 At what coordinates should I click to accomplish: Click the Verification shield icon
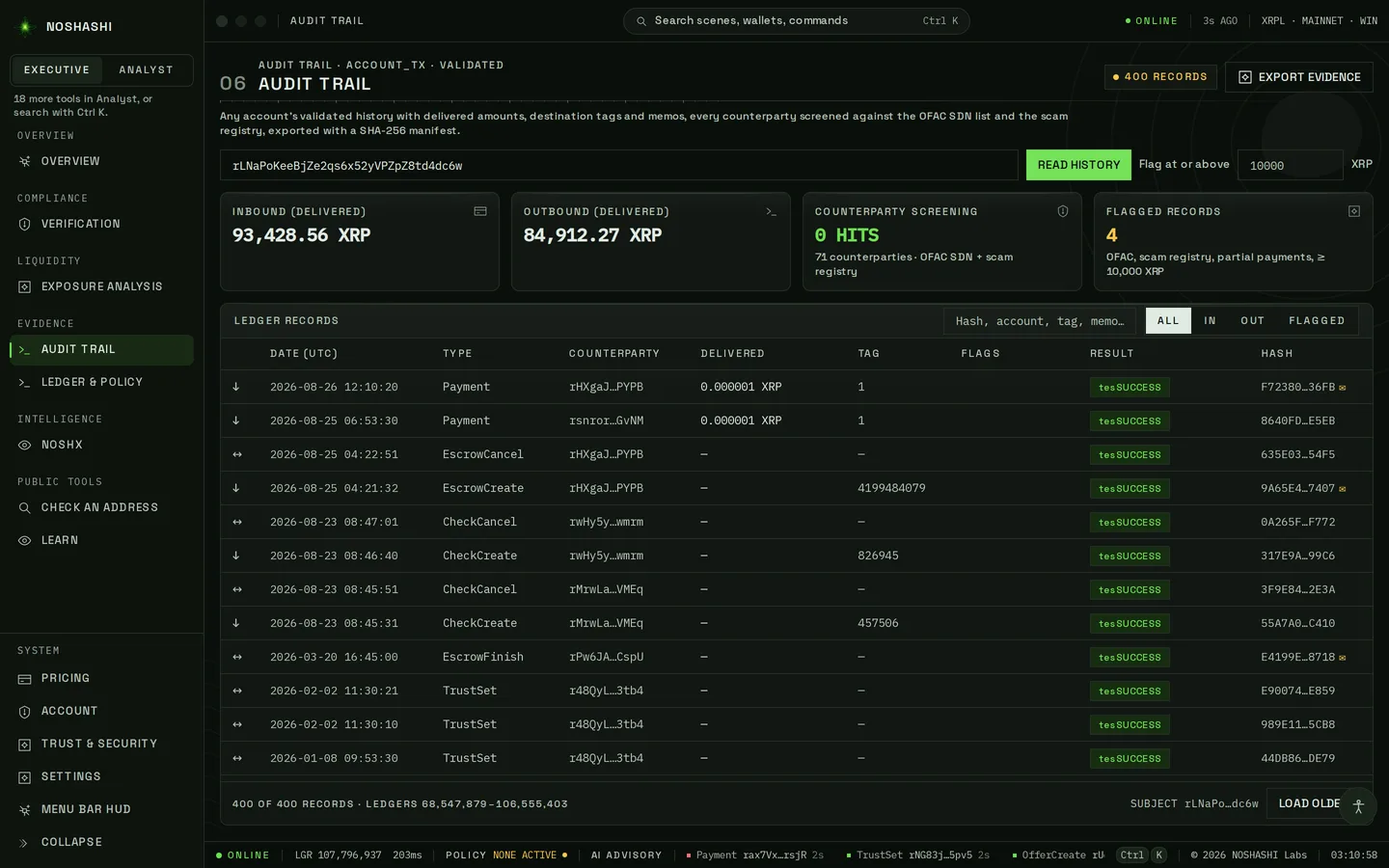click(25, 225)
